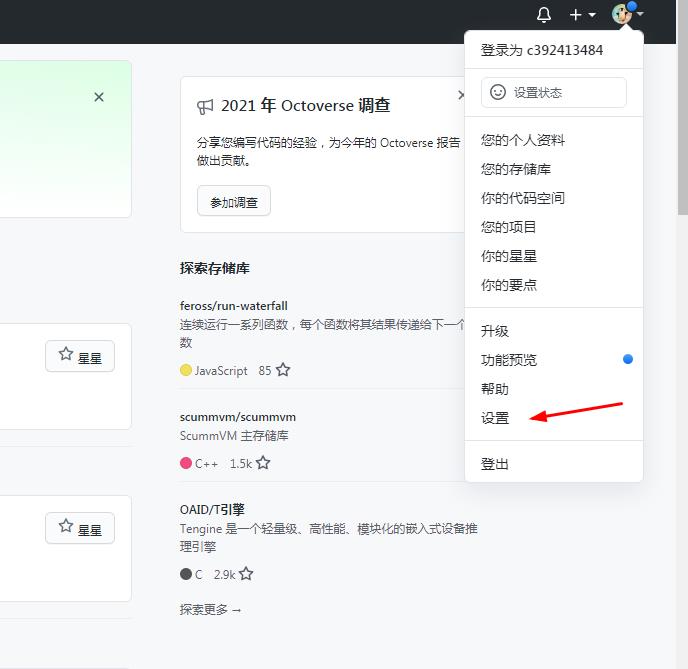Dismiss the Octoverse survey card
The width and height of the screenshot is (688, 669).
point(461,95)
